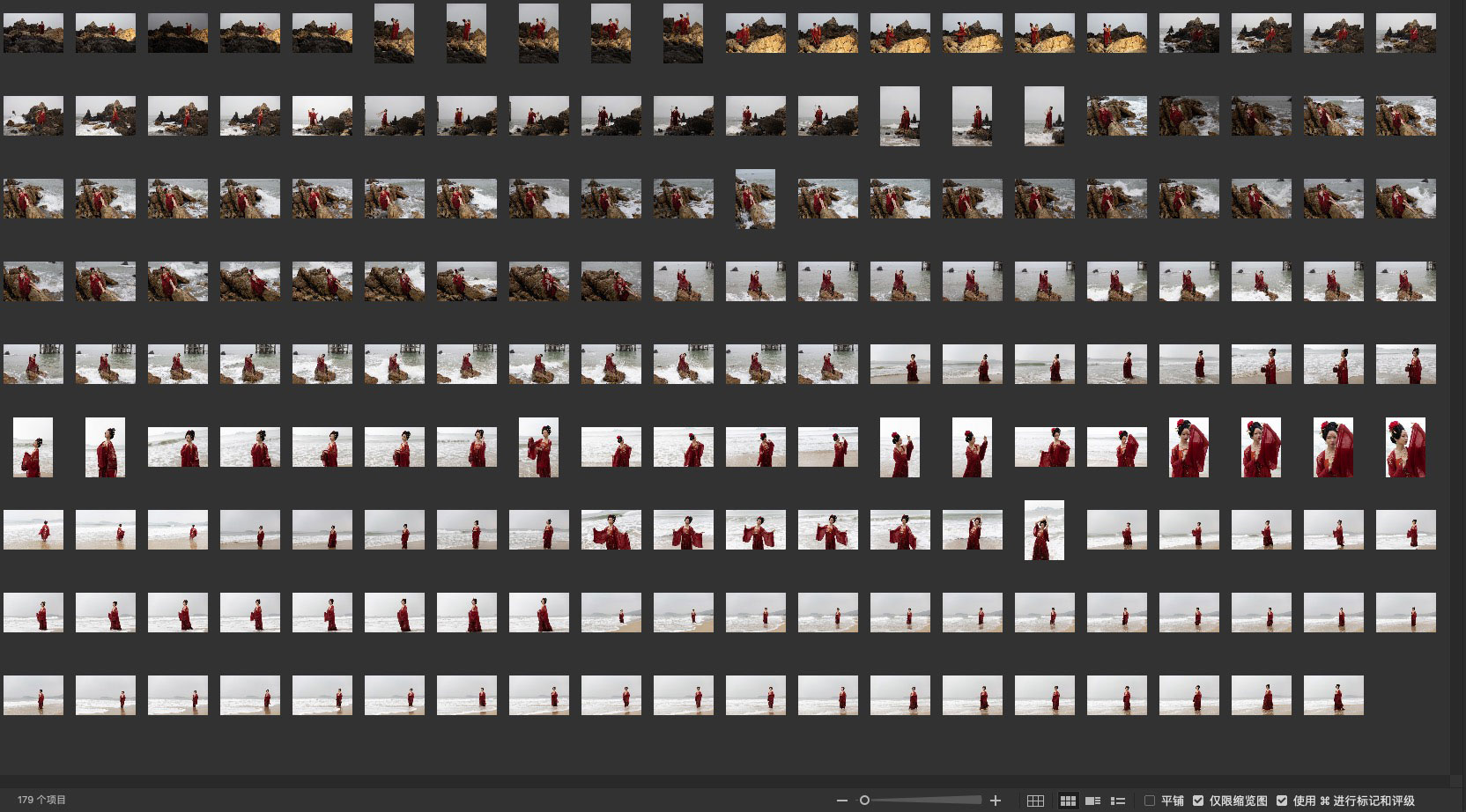The height and width of the screenshot is (812, 1466).
Task: Click the vertical scrollbar on the right
Action: [1458, 388]
